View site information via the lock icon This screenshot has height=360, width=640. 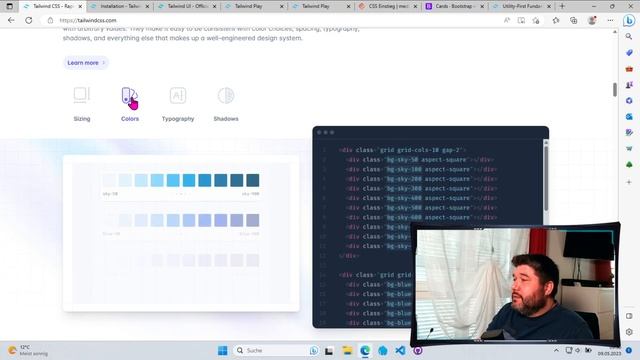pyautogui.click(x=50, y=20)
